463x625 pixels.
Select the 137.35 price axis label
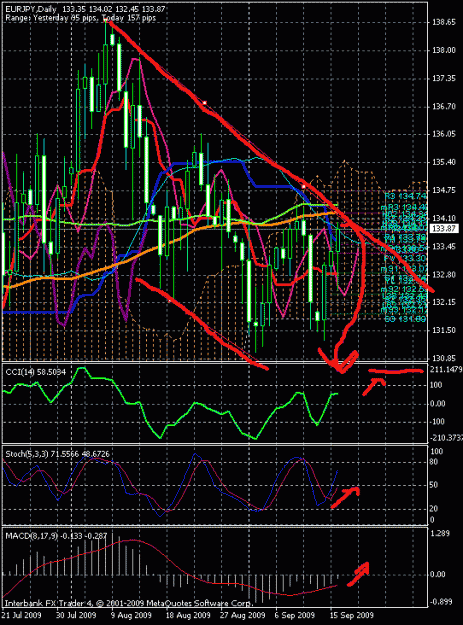[x=443, y=79]
